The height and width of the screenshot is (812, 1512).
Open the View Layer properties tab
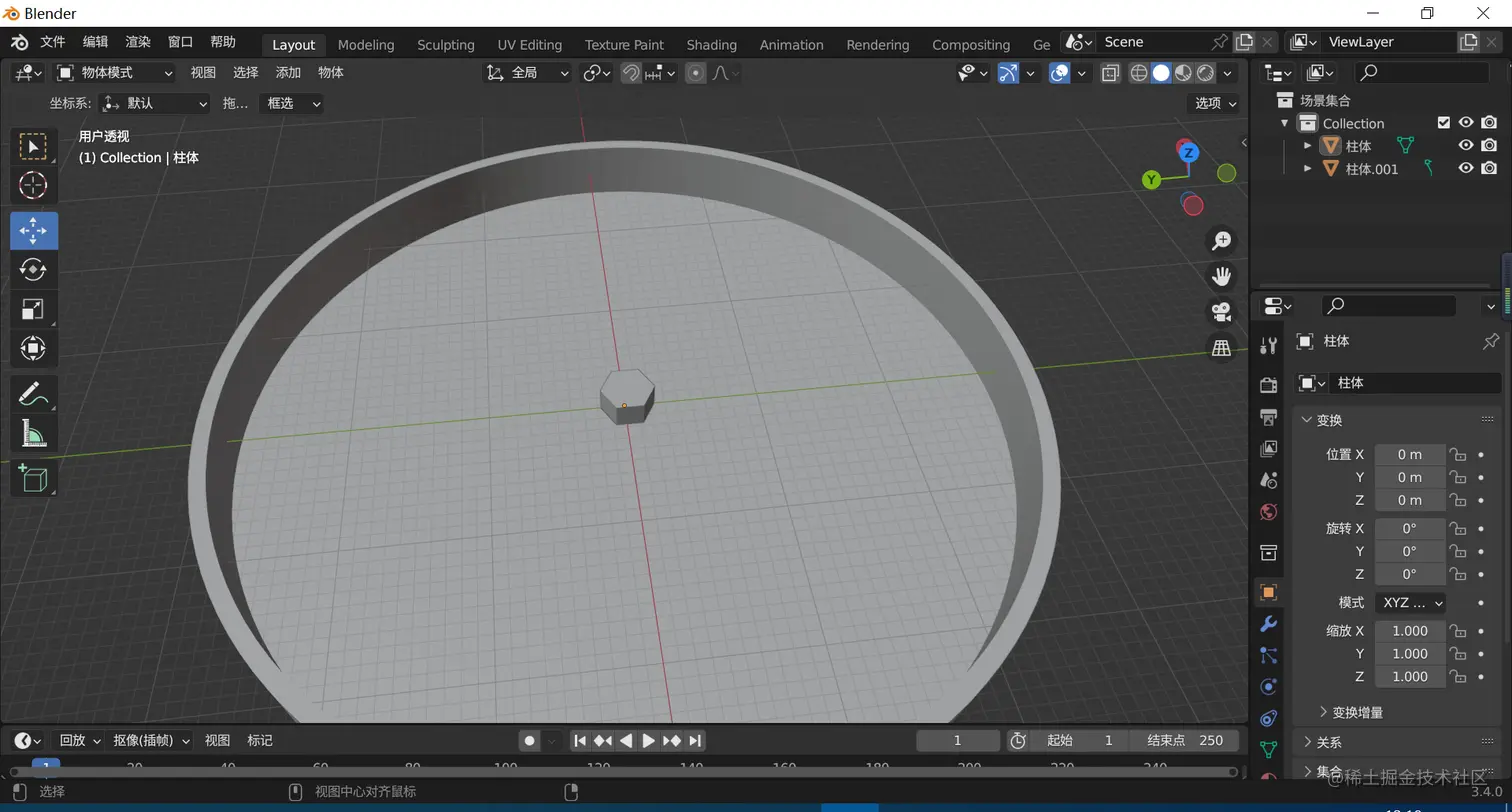pyautogui.click(x=1268, y=448)
